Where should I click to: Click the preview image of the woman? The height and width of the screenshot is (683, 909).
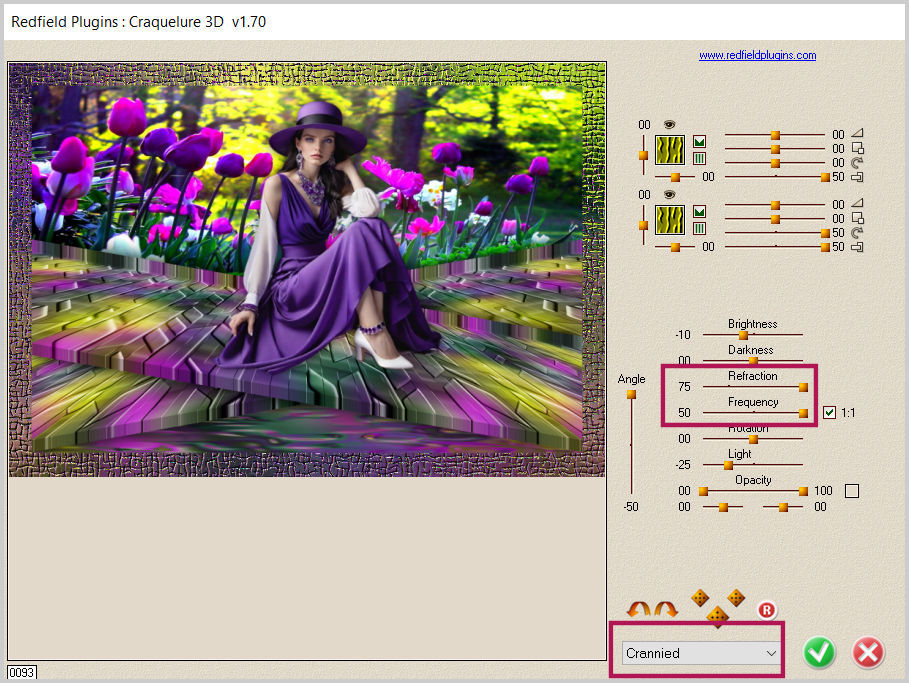(x=307, y=270)
